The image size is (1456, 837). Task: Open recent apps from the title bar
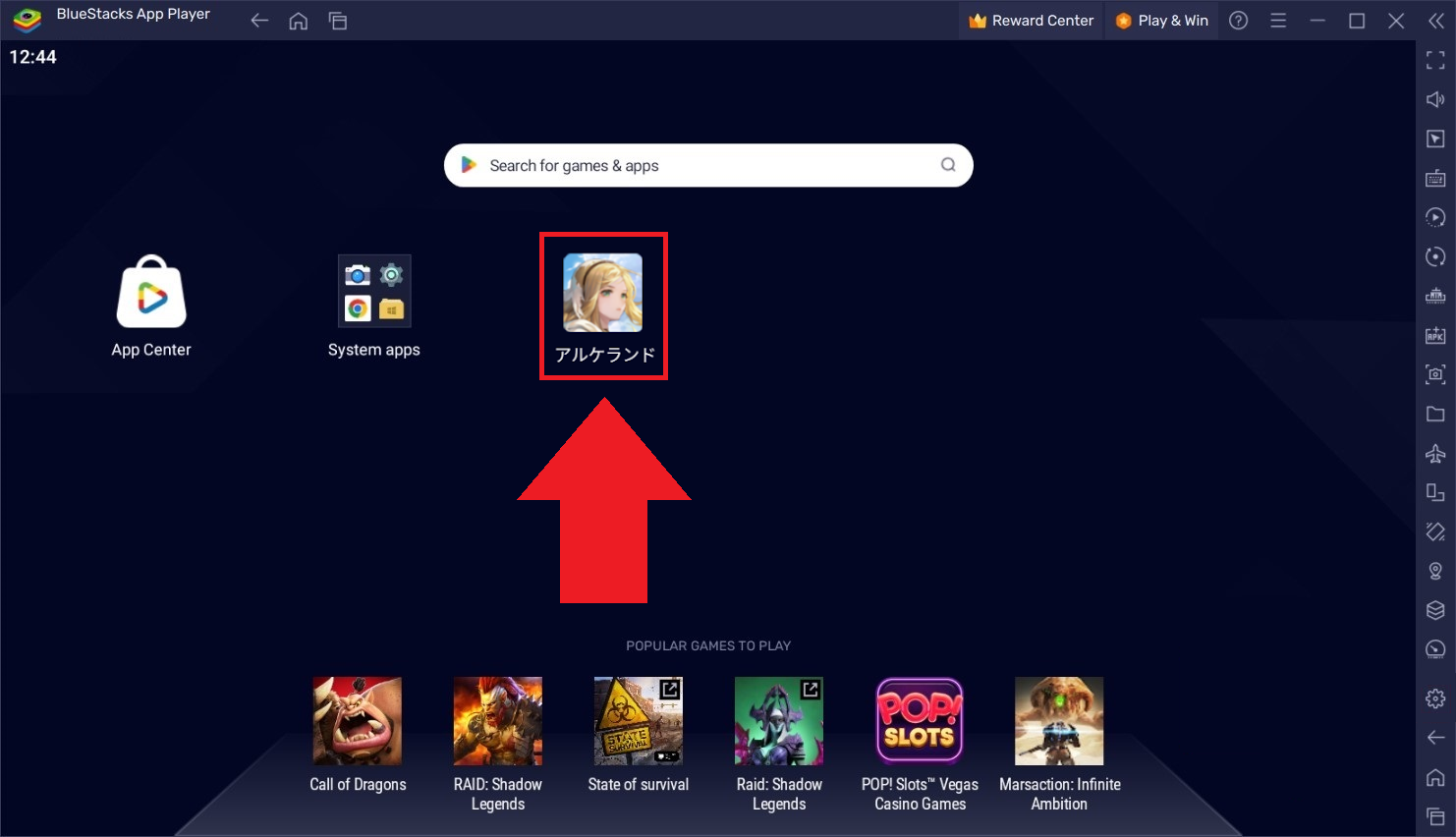coord(338,21)
